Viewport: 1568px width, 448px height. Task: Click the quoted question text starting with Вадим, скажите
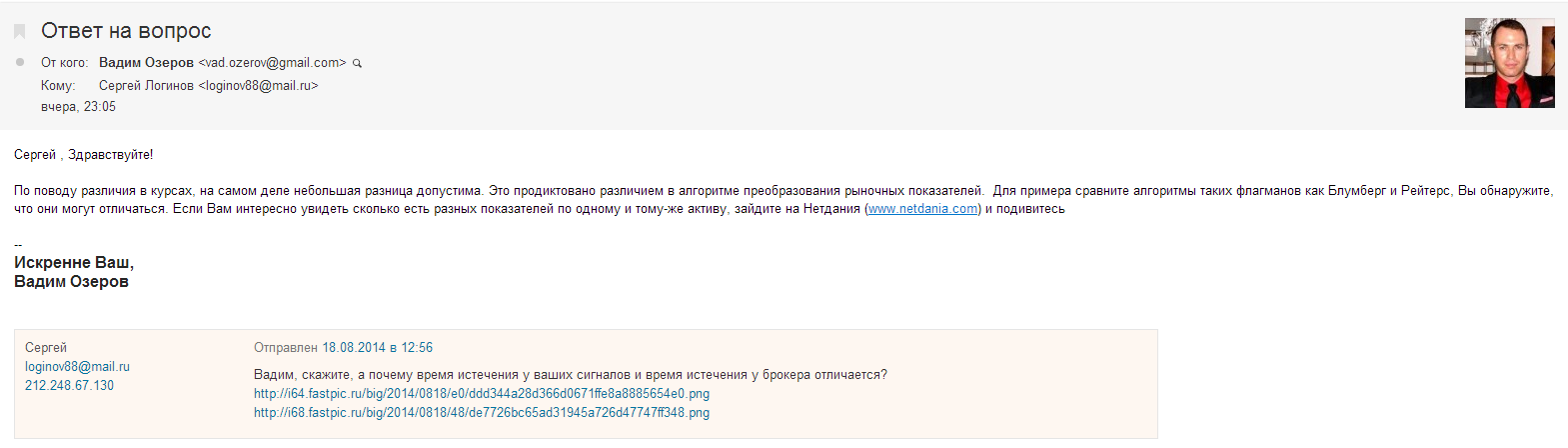coord(570,375)
